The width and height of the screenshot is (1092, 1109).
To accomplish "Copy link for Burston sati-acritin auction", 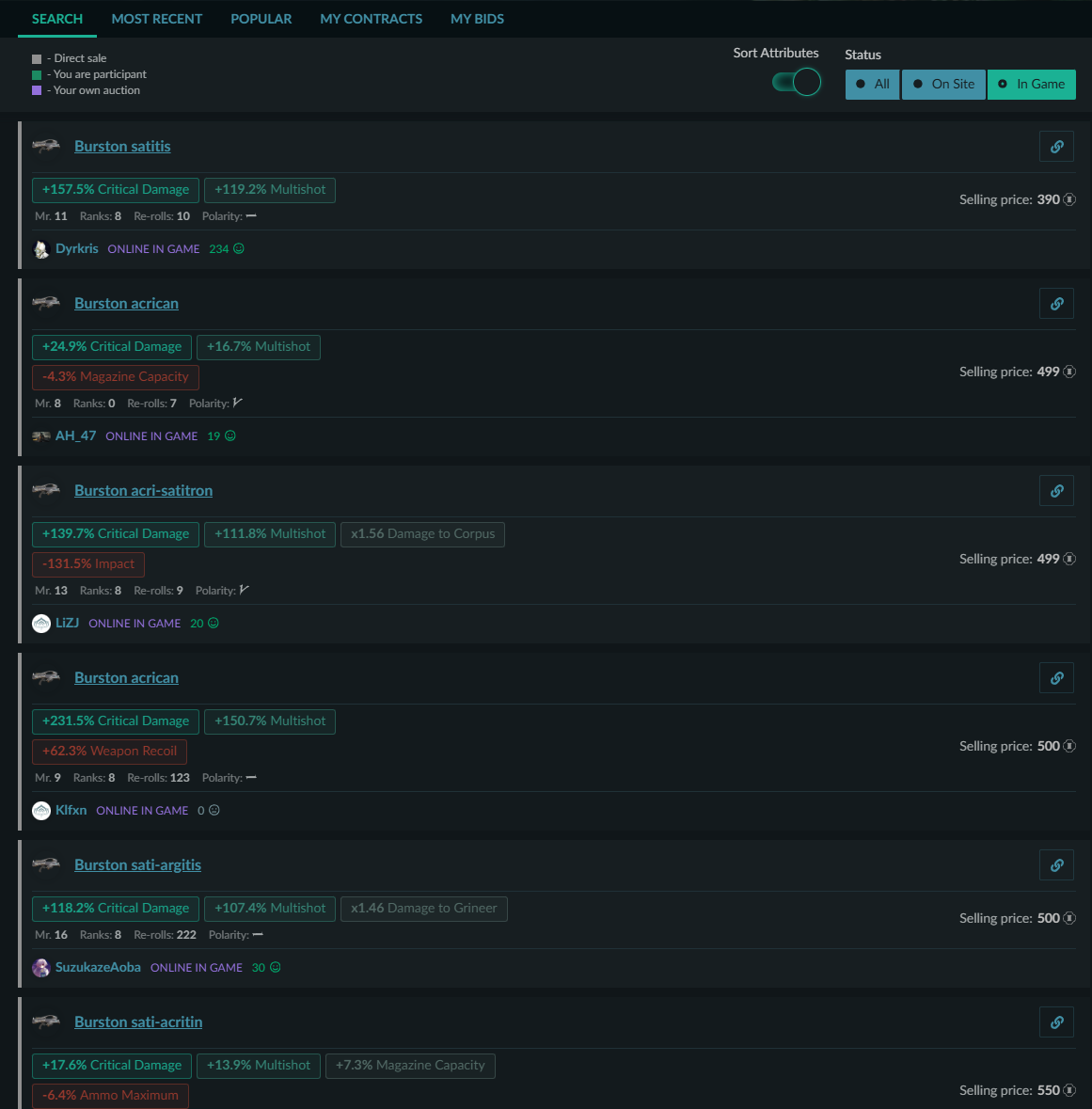I will click(1056, 1022).
